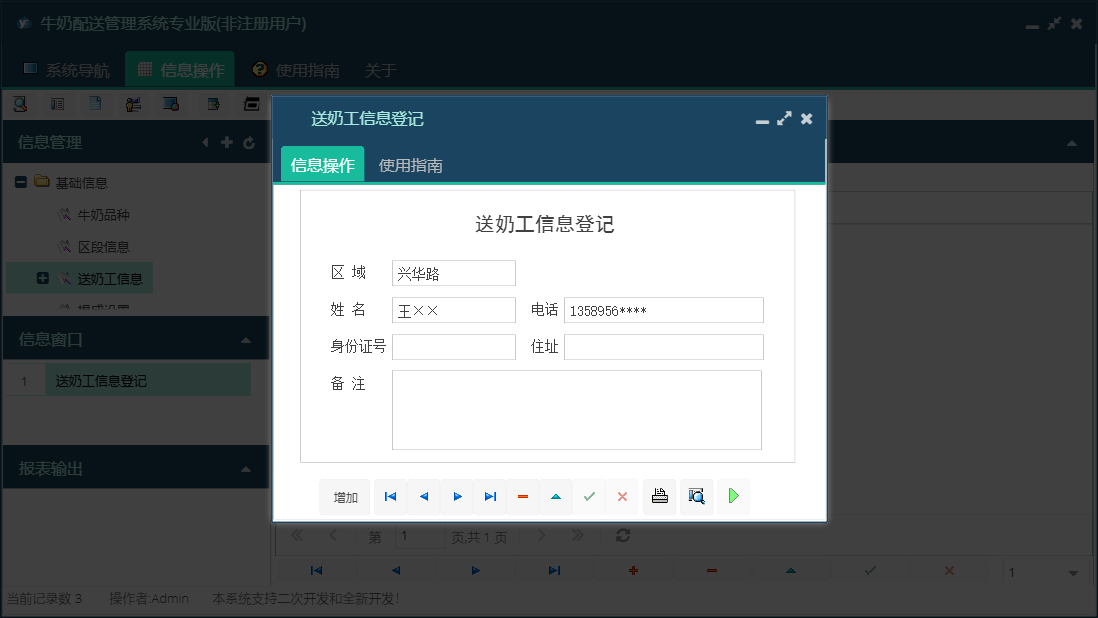The height and width of the screenshot is (618, 1098).
Task: Click the print icon in the dialog
Action: coord(659,496)
